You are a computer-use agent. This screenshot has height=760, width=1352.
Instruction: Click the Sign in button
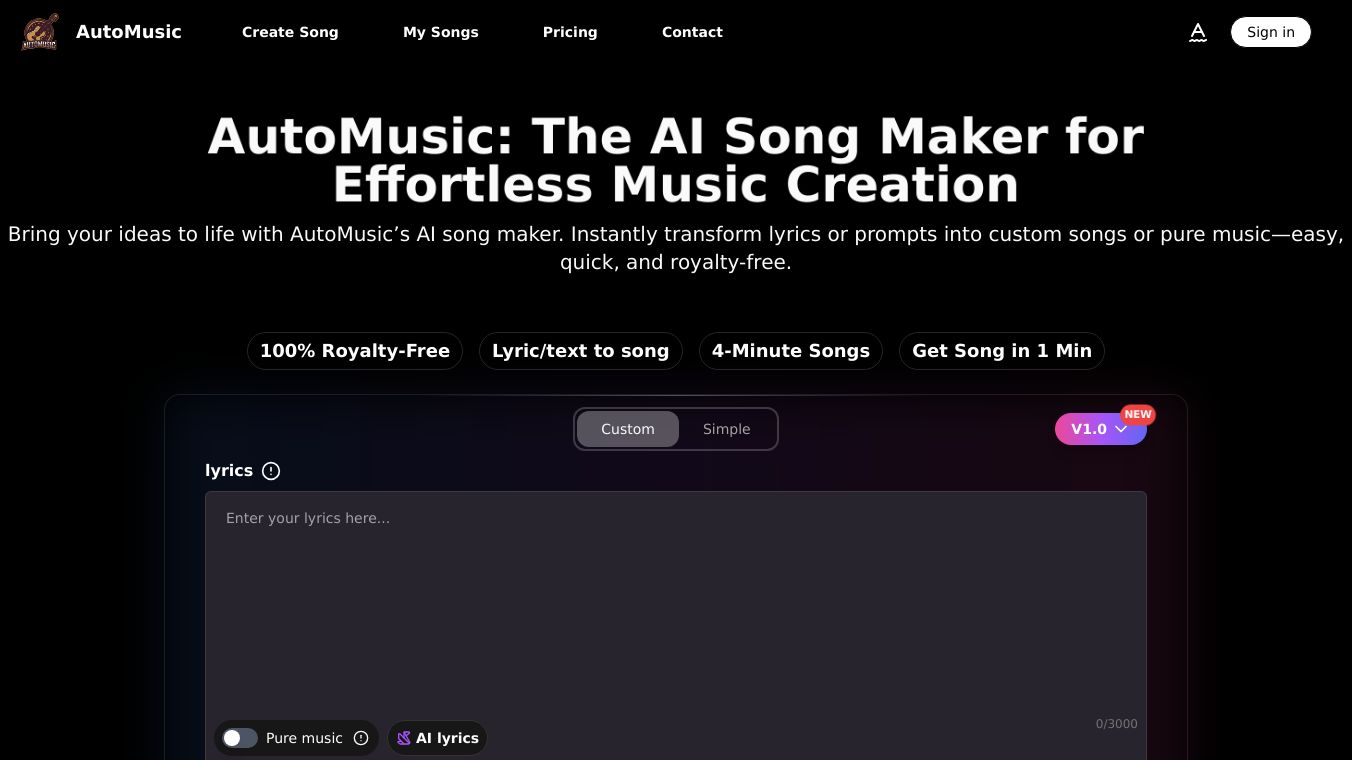click(1271, 32)
